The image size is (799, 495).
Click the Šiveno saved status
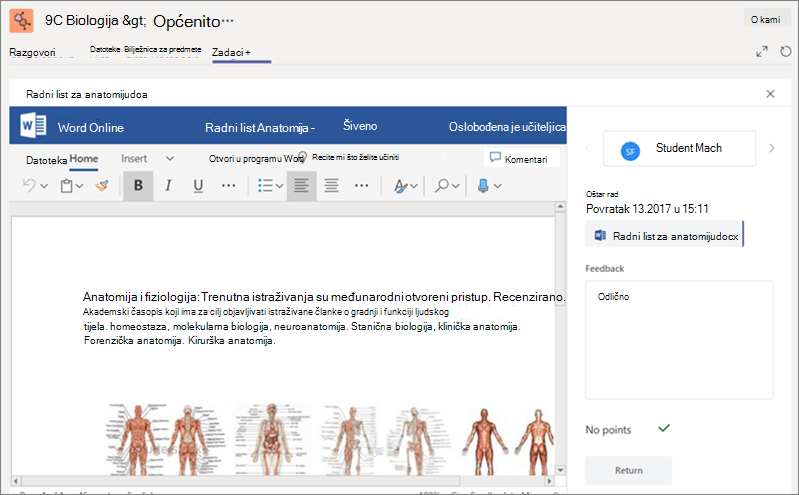(x=360, y=126)
